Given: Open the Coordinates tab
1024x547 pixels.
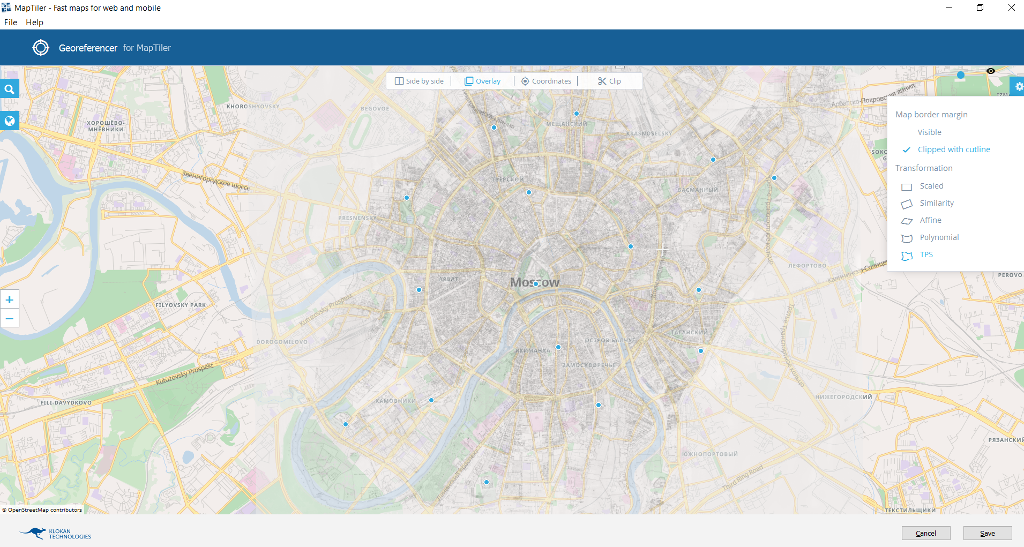Looking at the screenshot, I should pyautogui.click(x=546, y=81).
